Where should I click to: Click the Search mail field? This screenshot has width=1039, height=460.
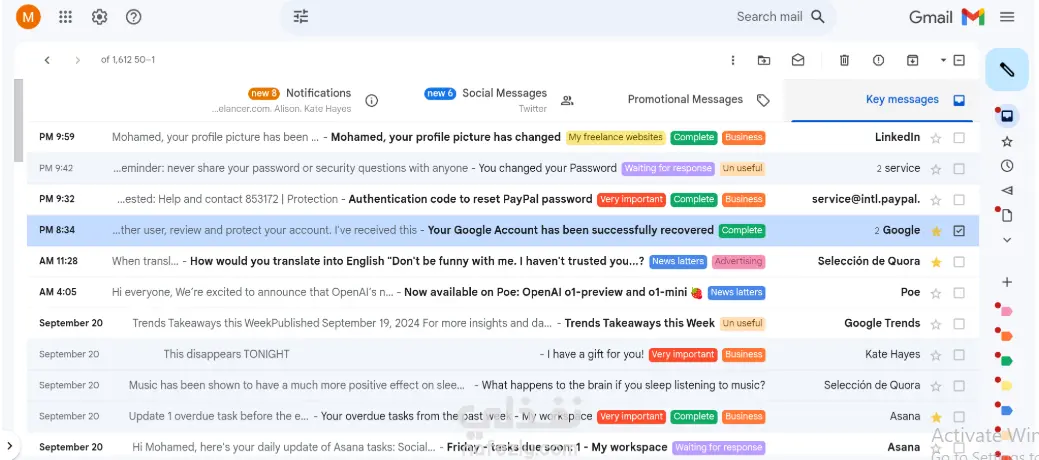tap(557, 17)
